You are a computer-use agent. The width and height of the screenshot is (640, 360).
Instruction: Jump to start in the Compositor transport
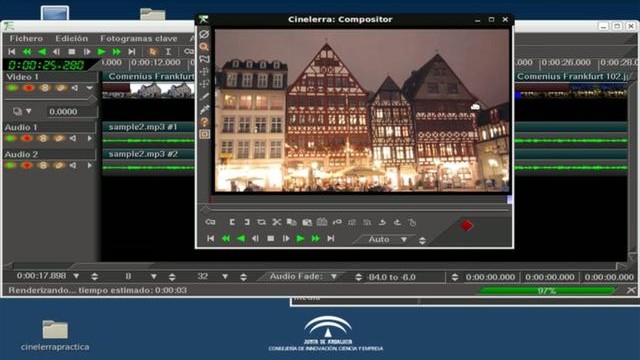(211, 239)
